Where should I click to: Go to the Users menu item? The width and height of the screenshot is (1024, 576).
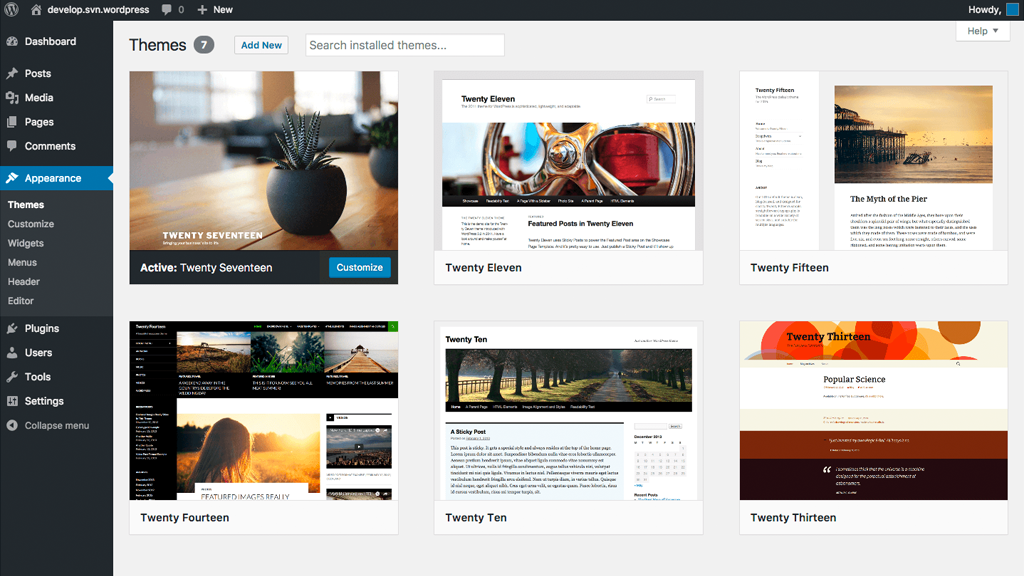[x=38, y=353]
